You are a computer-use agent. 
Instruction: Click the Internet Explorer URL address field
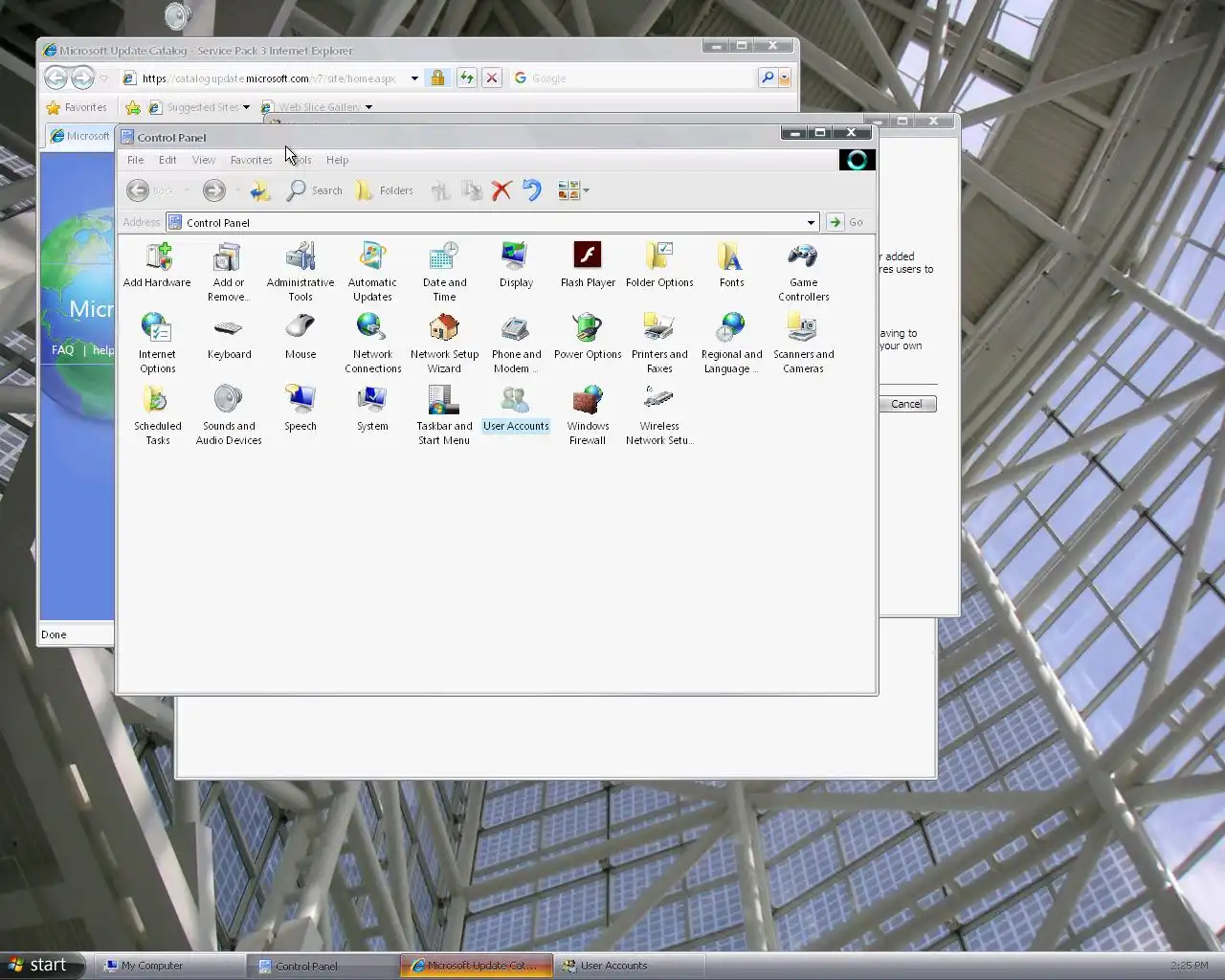tap(271, 78)
